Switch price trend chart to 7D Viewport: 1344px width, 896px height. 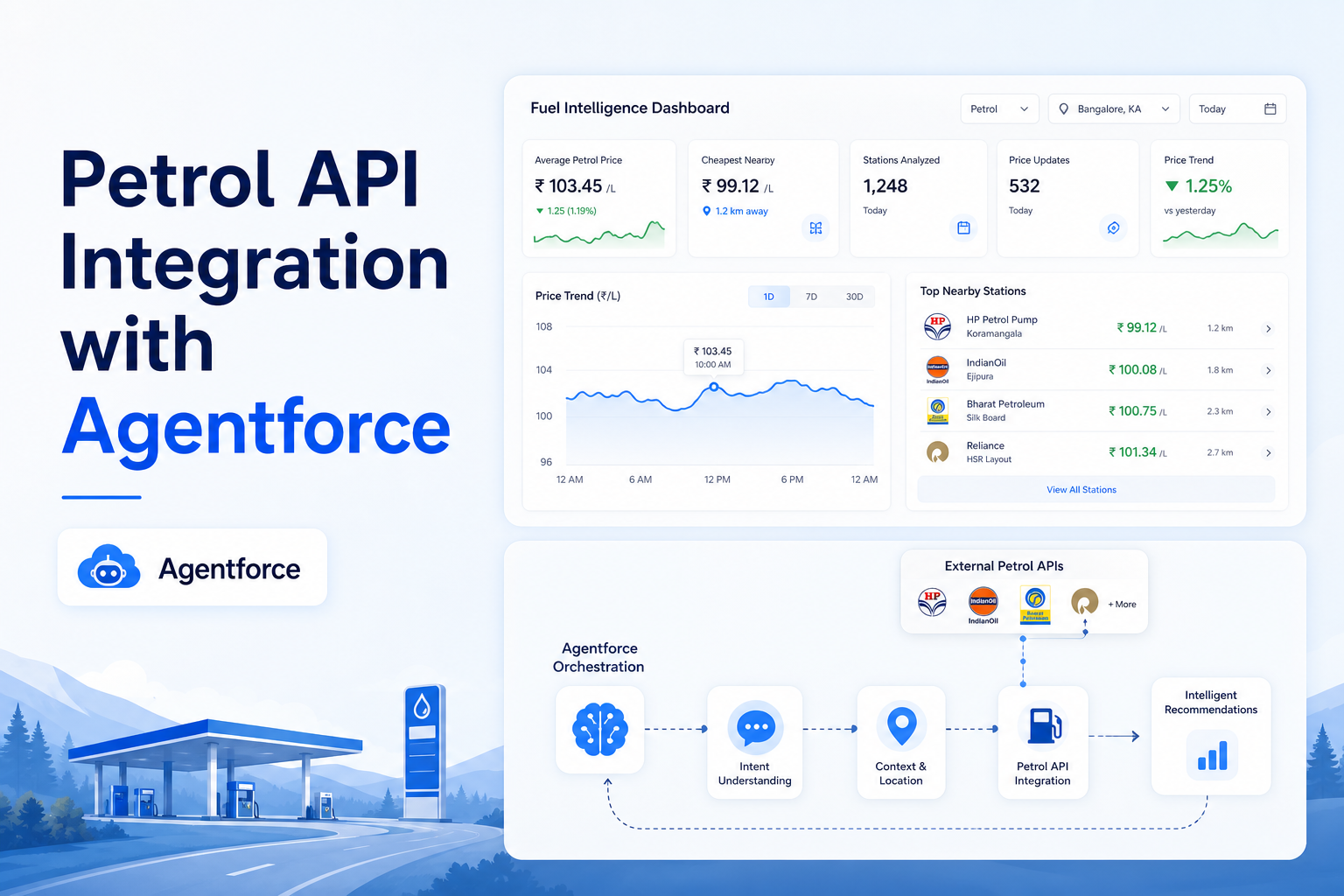[x=811, y=297]
